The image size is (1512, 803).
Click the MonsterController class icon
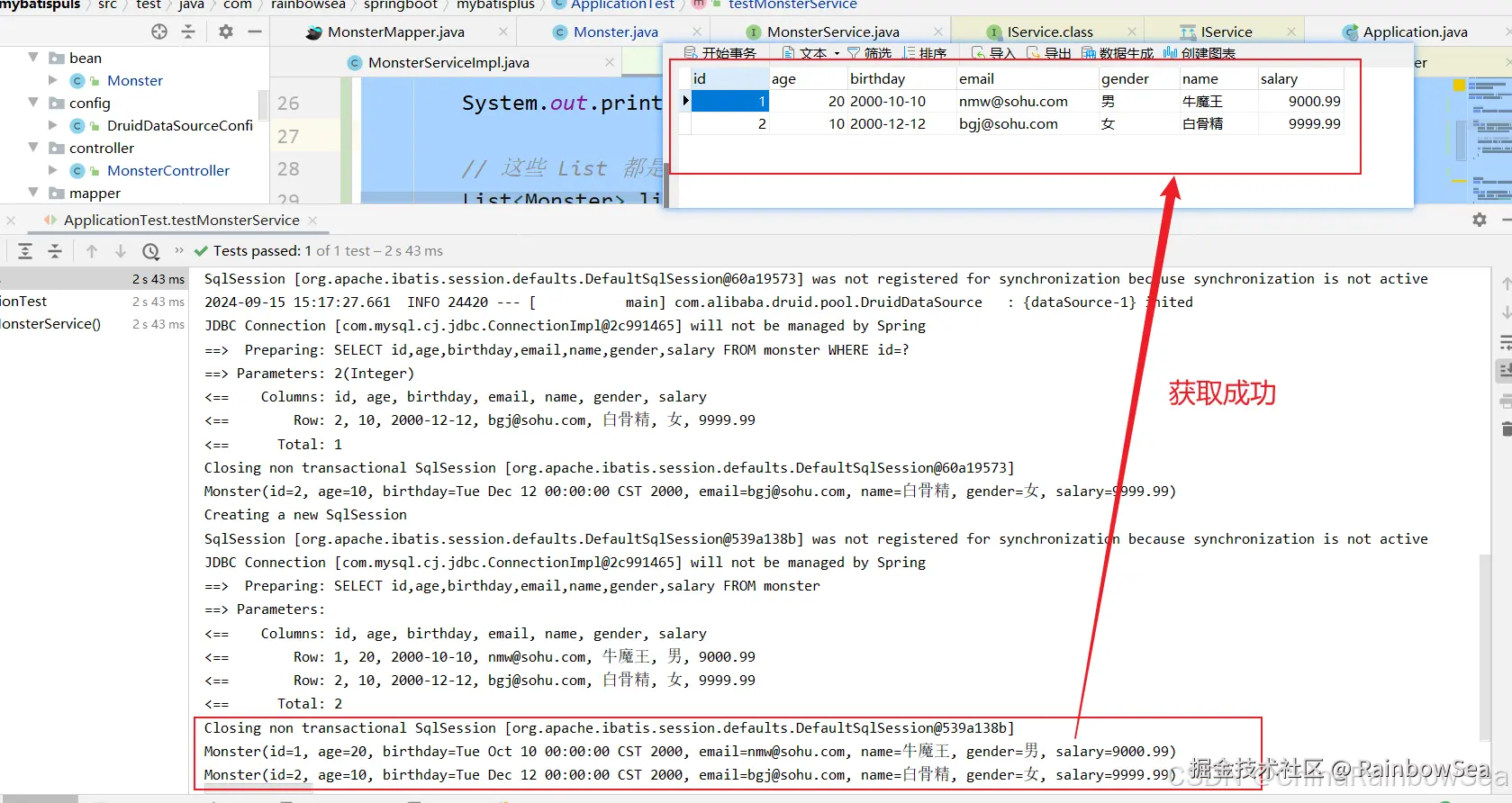77,171
